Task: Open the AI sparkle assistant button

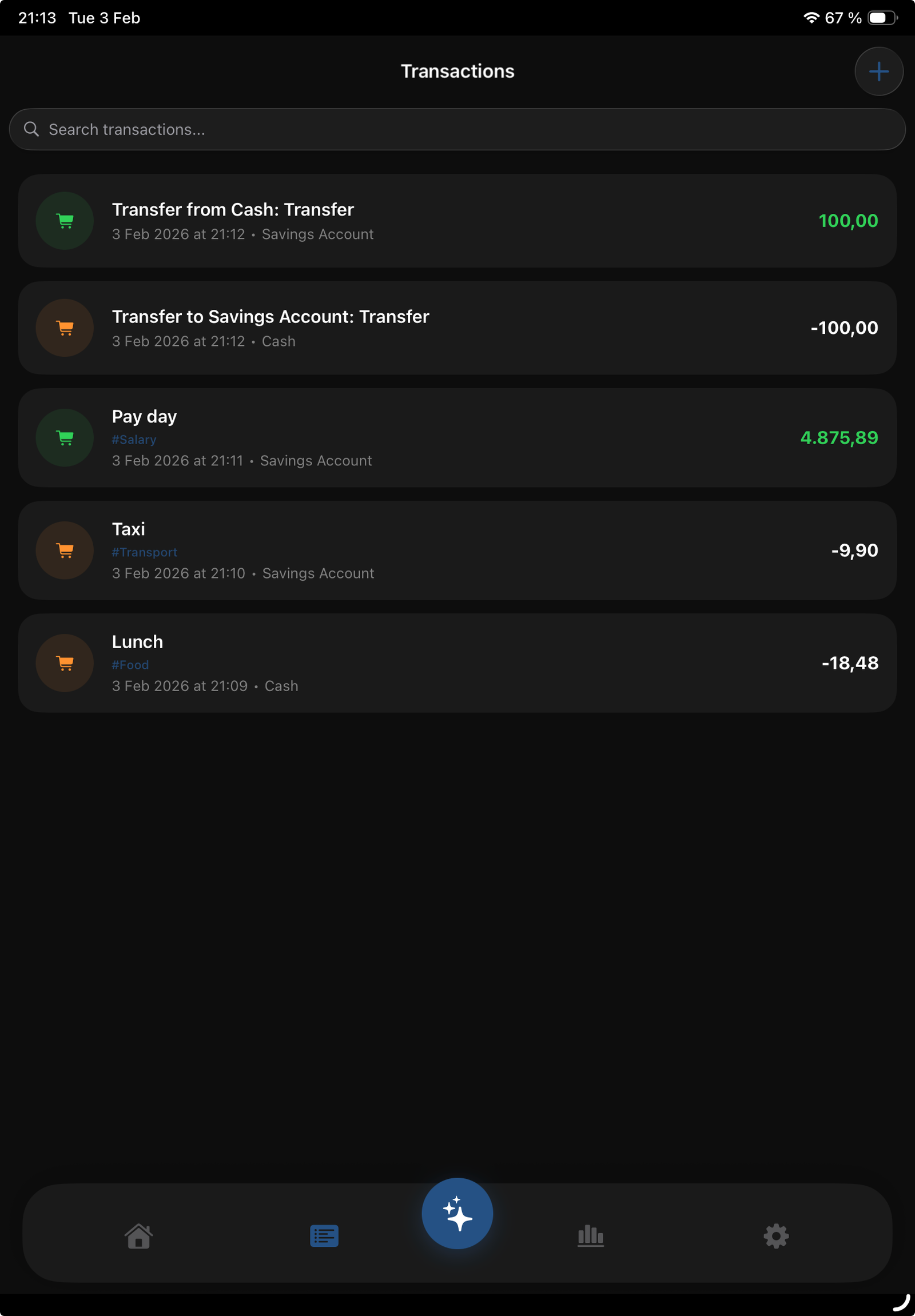Action: tap(457, 1213)
